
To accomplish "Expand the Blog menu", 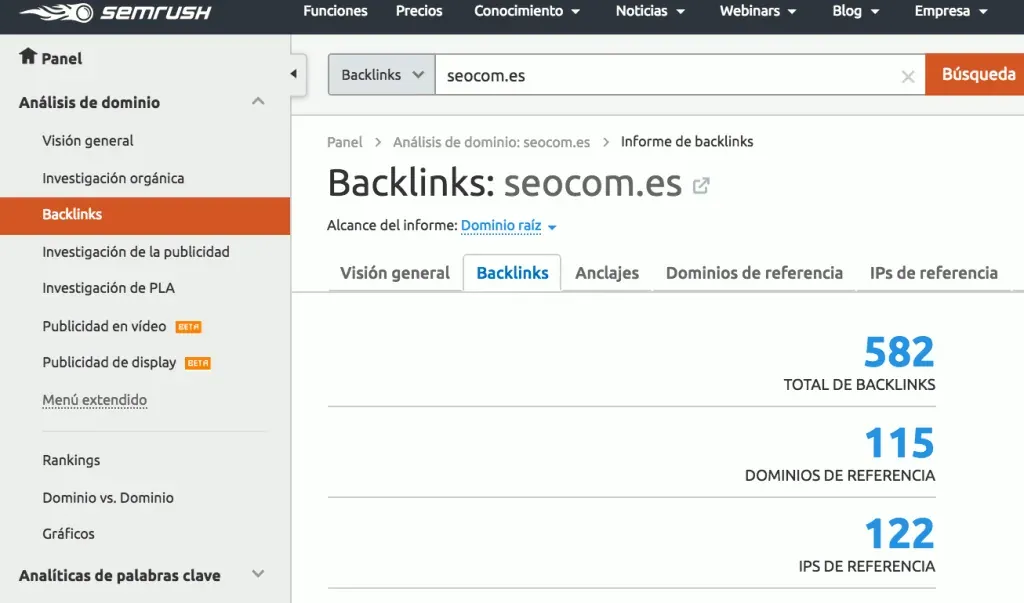I will [856, 11].
